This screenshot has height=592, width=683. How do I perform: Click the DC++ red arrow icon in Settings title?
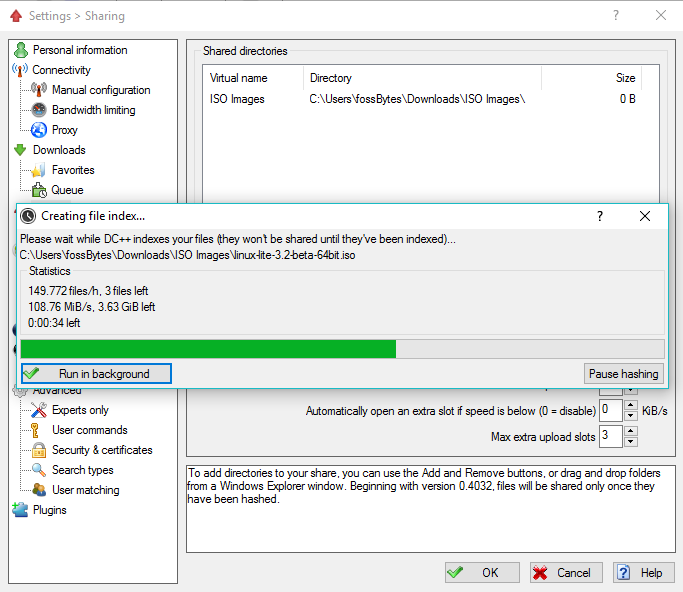tap(16, 16)
